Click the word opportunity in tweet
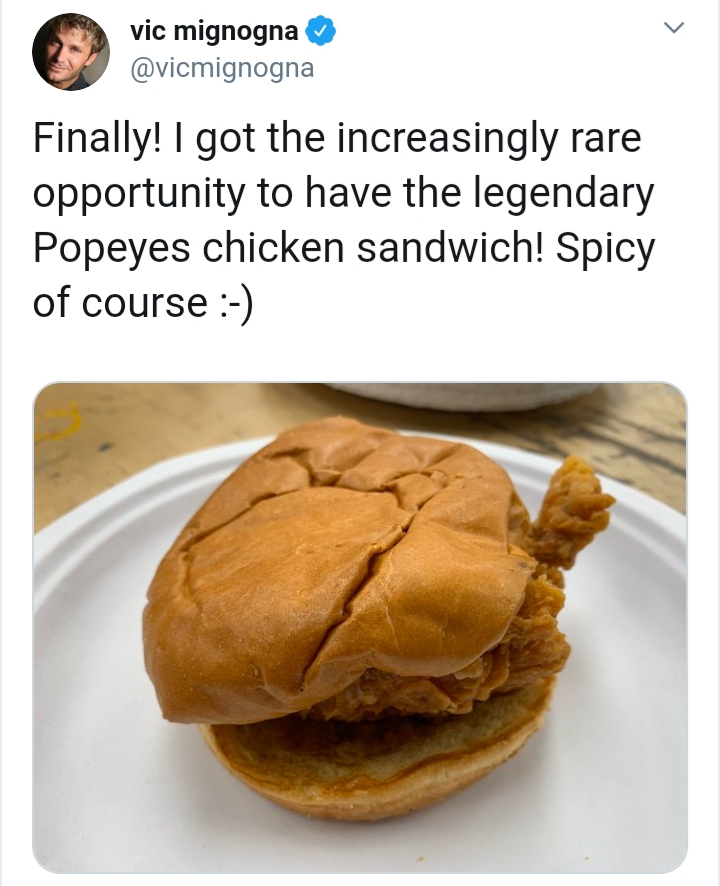This screenshot has width=720, height=886. pos(139,194)
